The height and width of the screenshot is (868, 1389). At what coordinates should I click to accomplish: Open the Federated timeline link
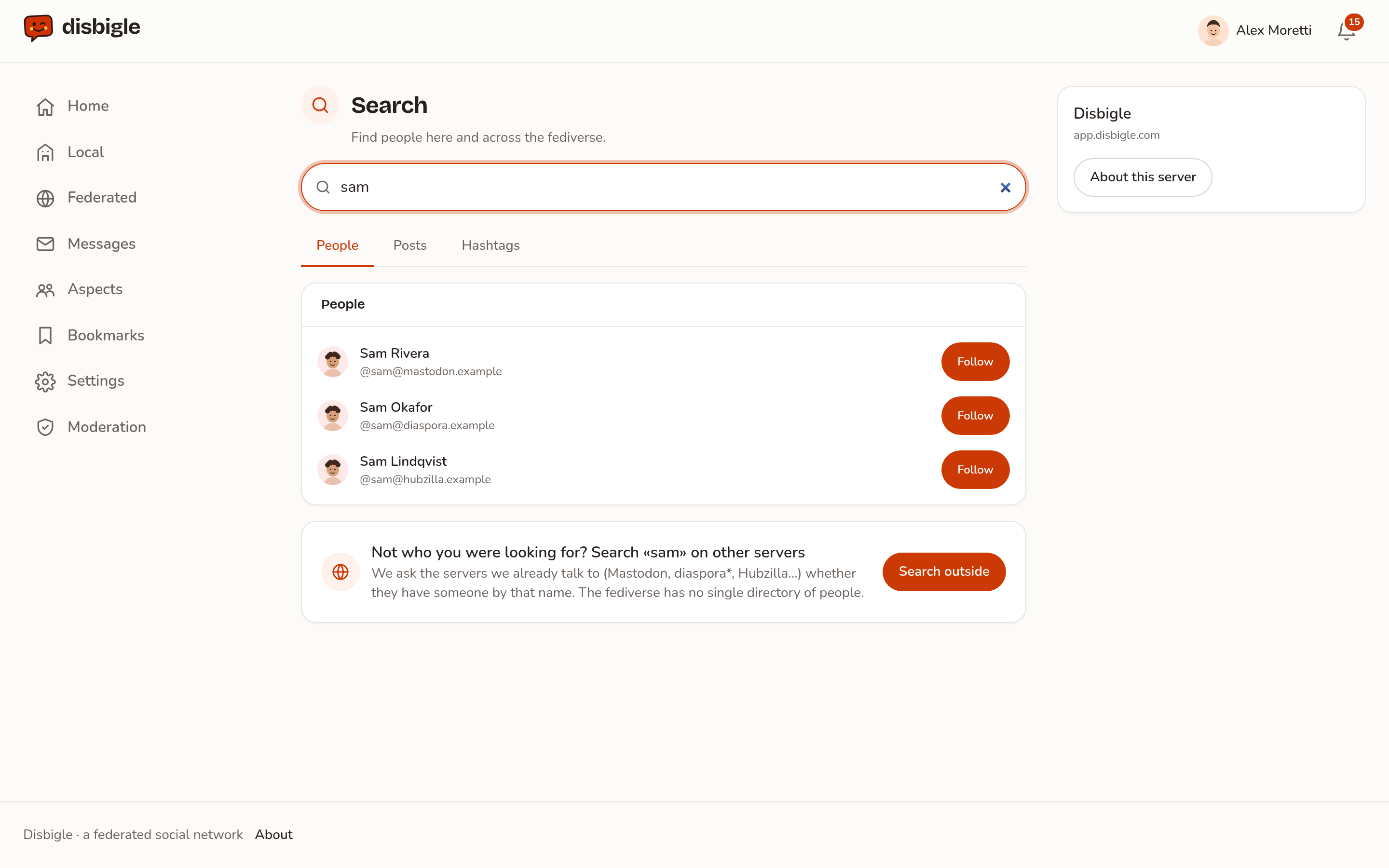point(102,198)
